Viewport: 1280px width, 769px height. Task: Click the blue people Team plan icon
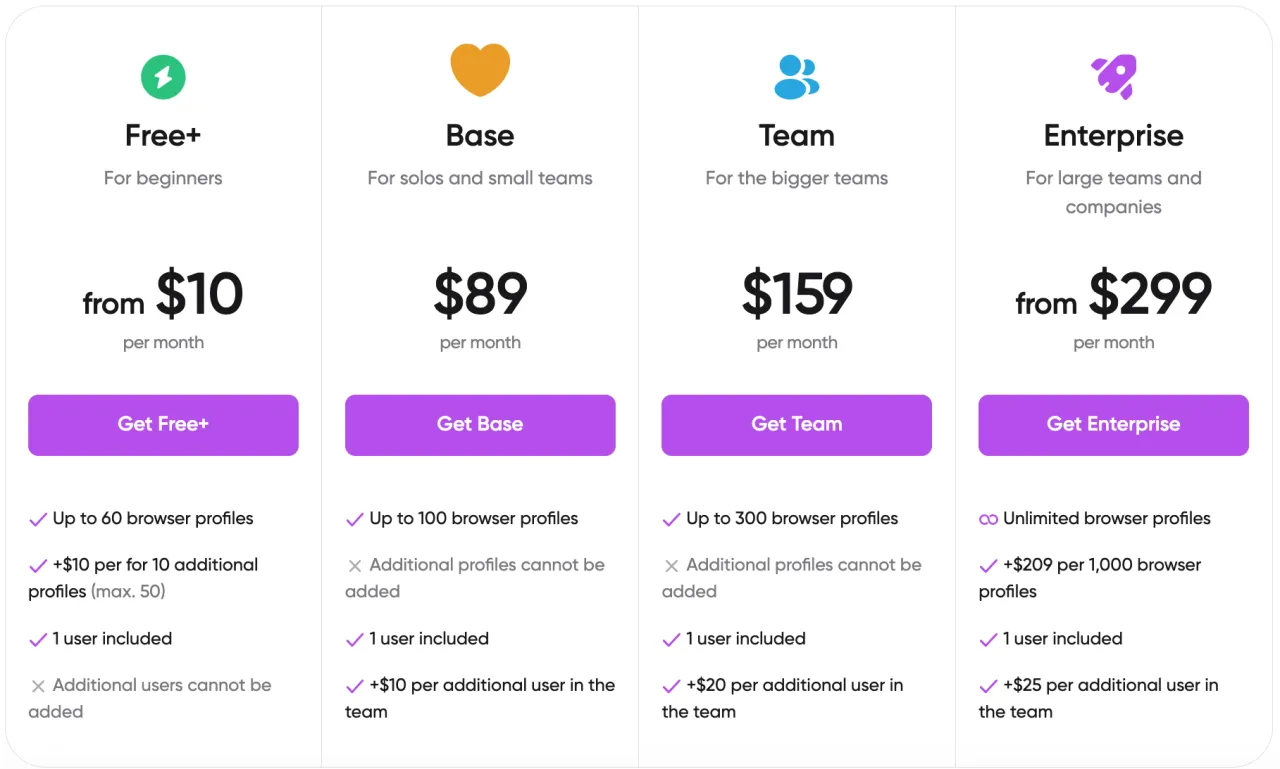[x=797, y=77]
